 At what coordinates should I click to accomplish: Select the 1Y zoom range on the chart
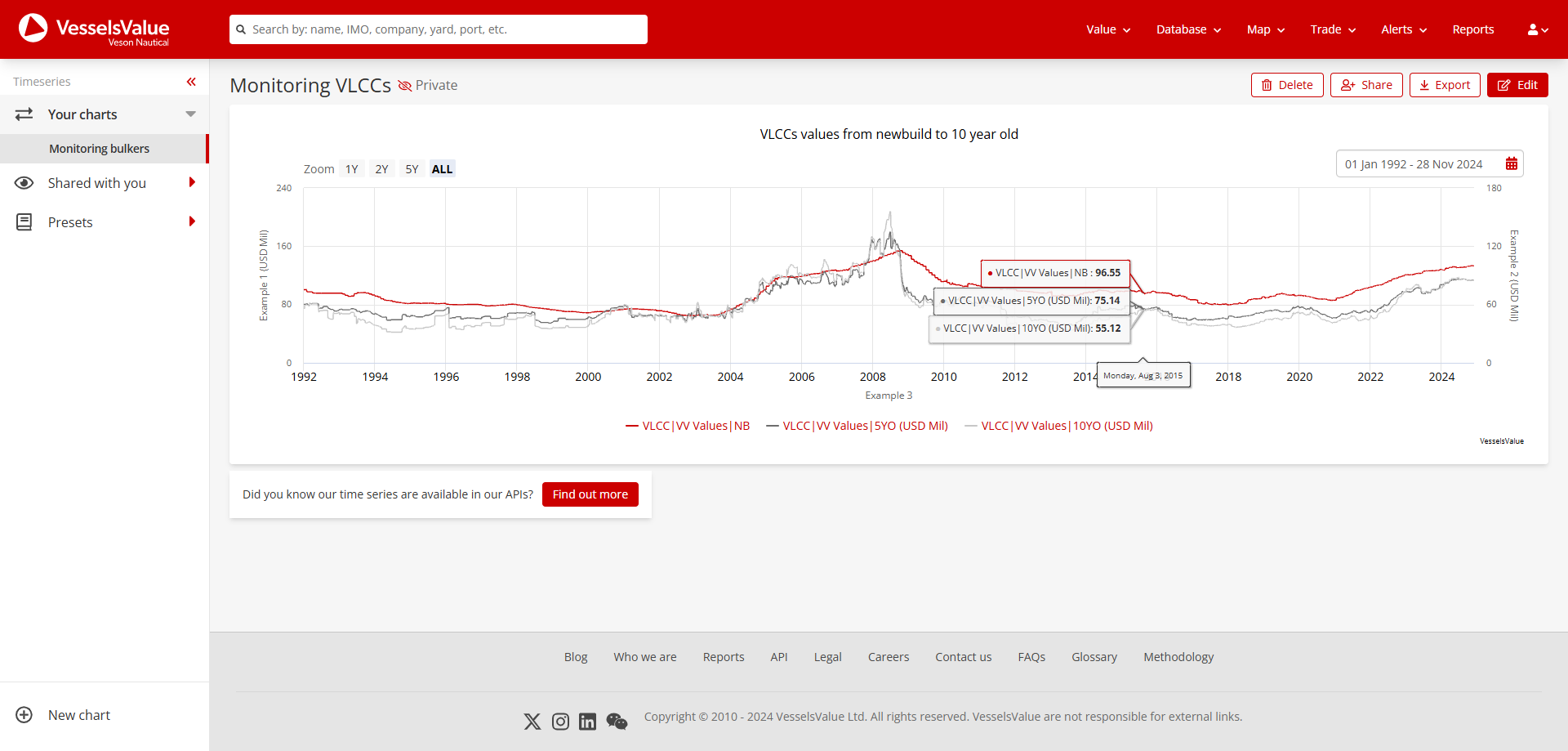(352, 168)
